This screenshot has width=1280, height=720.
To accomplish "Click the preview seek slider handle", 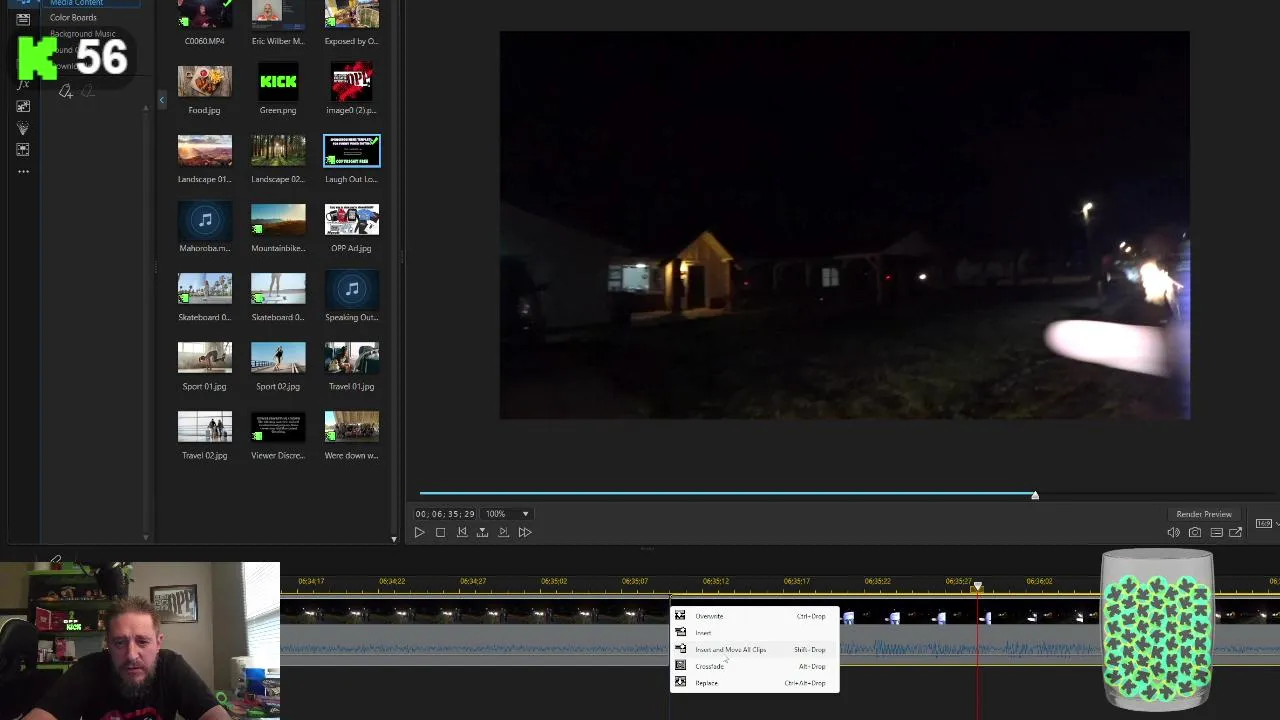I will (x=1035, y=495).
